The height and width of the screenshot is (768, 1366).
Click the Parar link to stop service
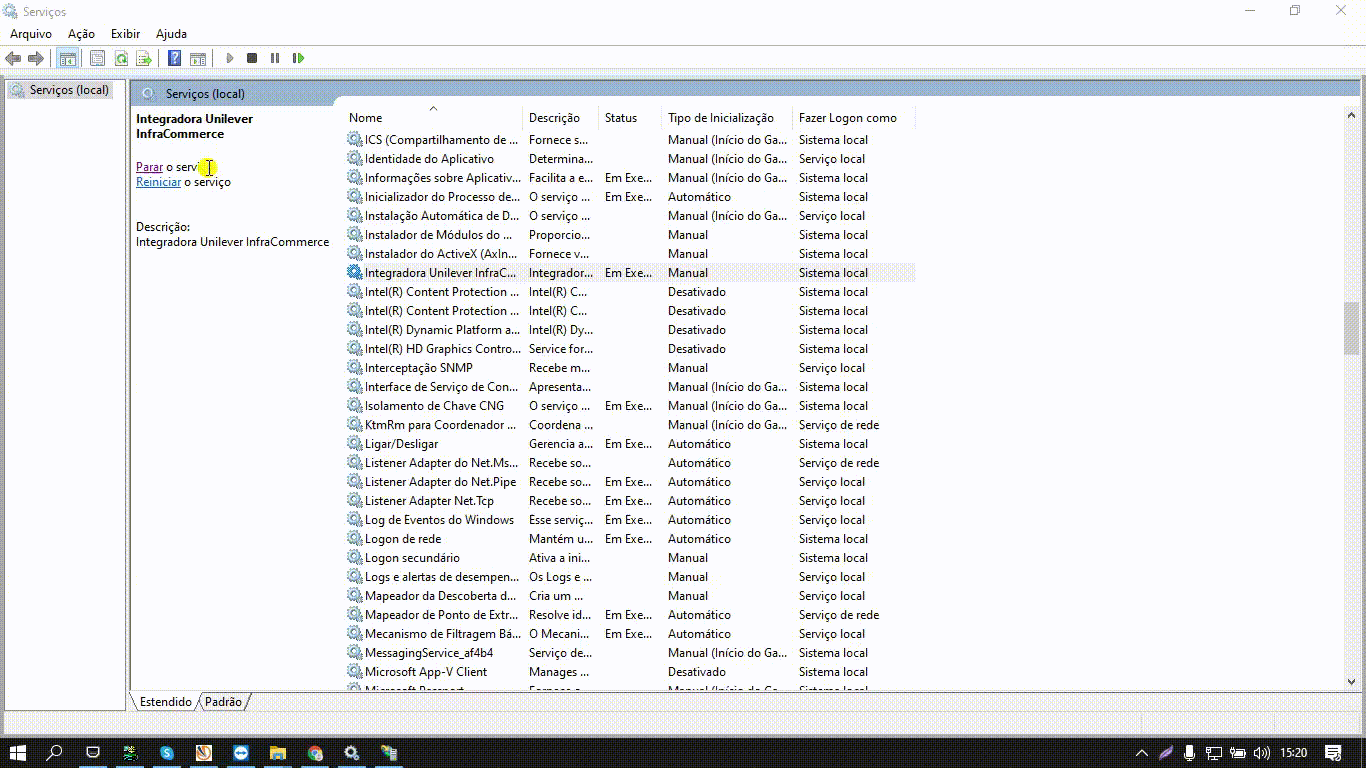point(149,167)
